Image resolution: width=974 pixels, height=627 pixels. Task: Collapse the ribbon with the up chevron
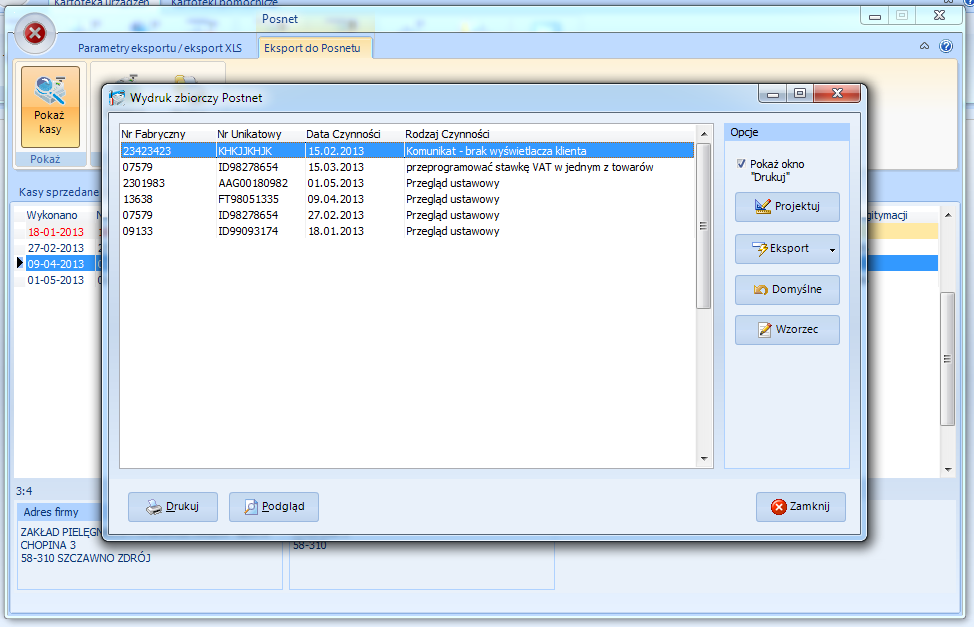924,46
